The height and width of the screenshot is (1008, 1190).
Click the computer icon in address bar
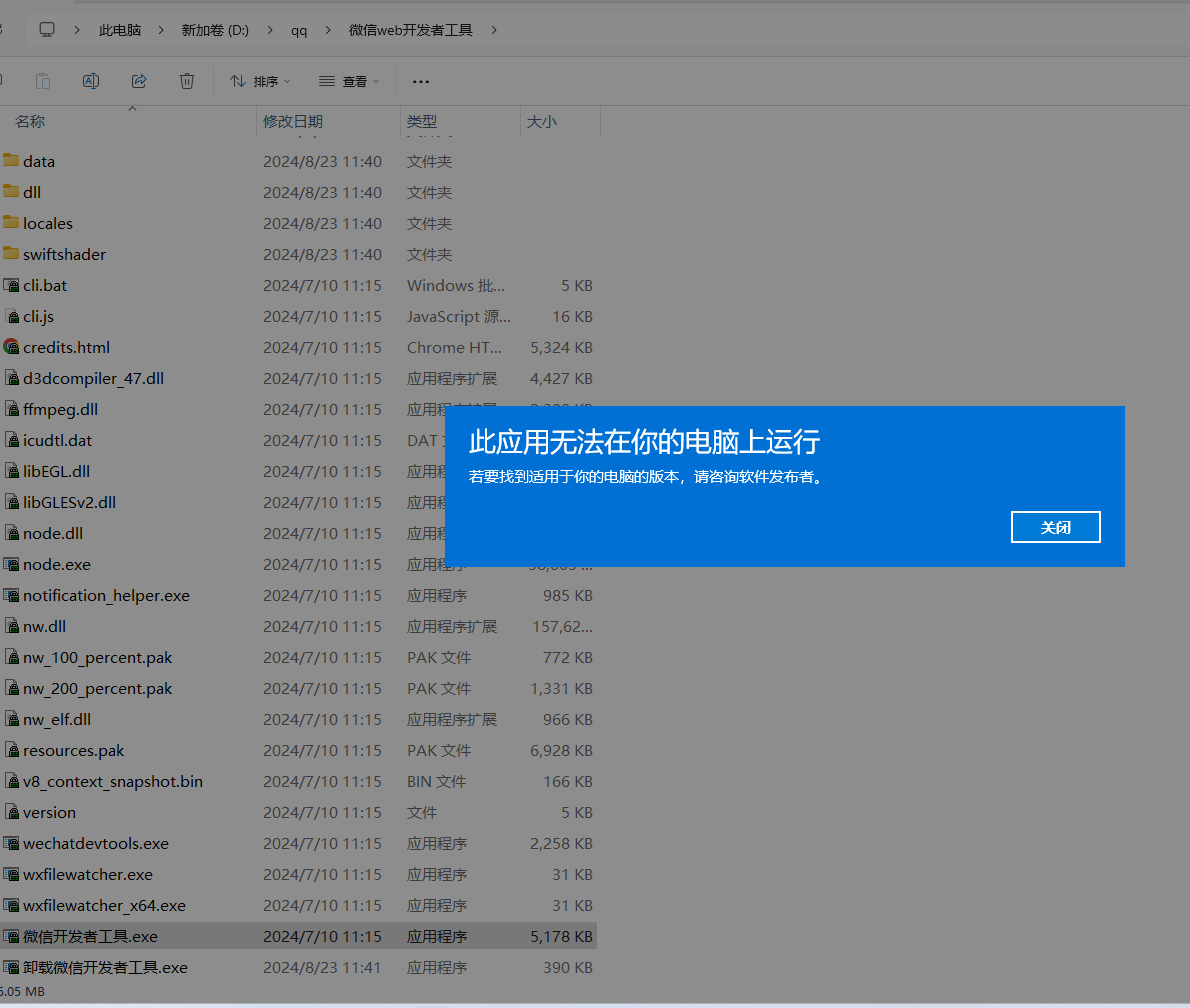click(47, 30)
